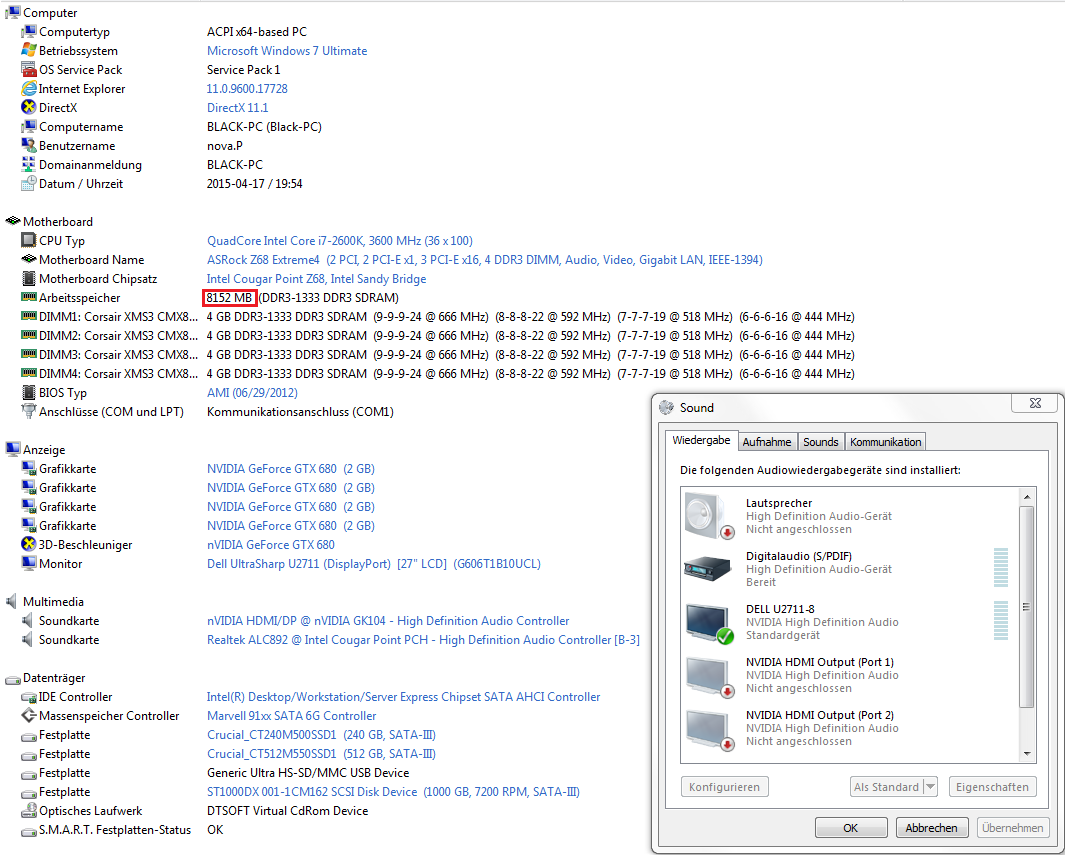
Task: Click the Als Standard button
Action: 886,787
